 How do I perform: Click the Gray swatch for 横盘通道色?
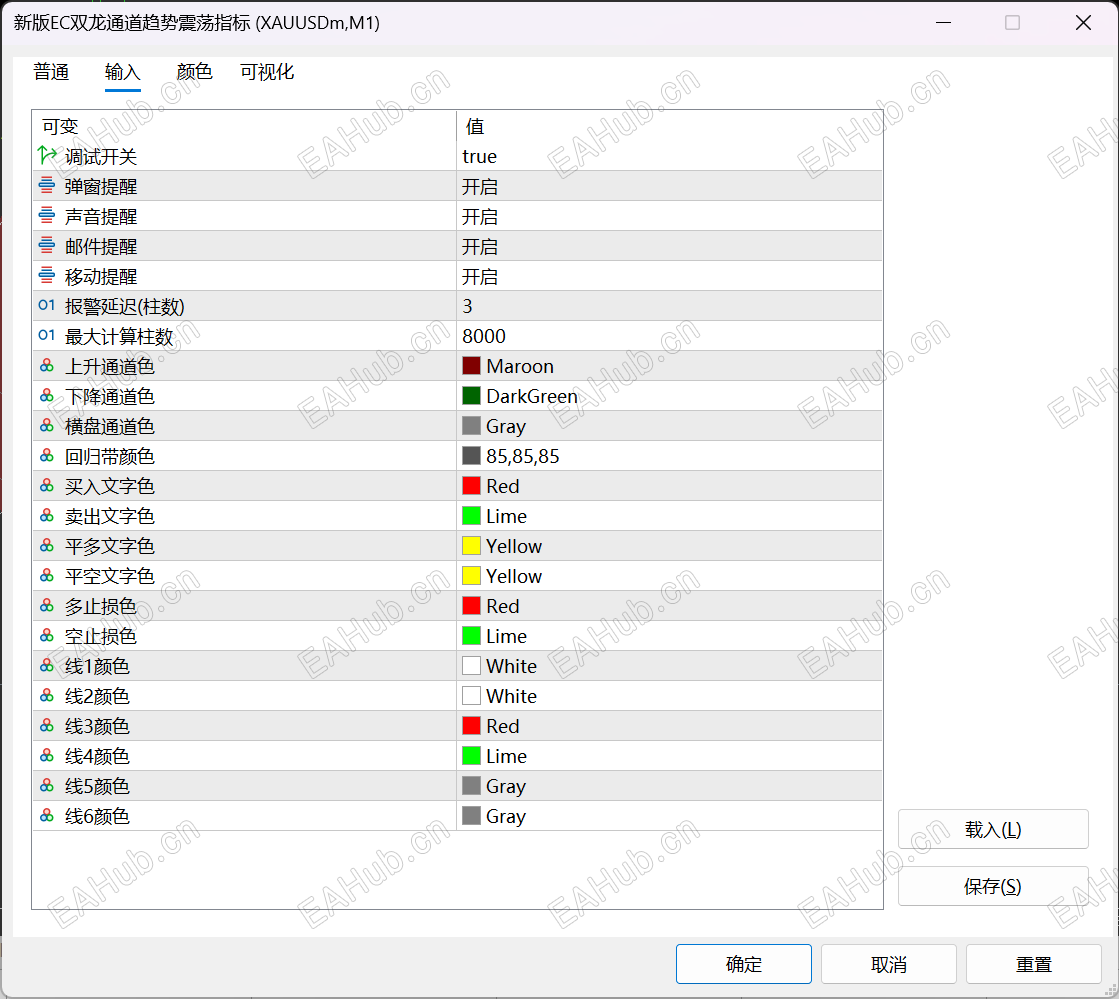[471, 425]
